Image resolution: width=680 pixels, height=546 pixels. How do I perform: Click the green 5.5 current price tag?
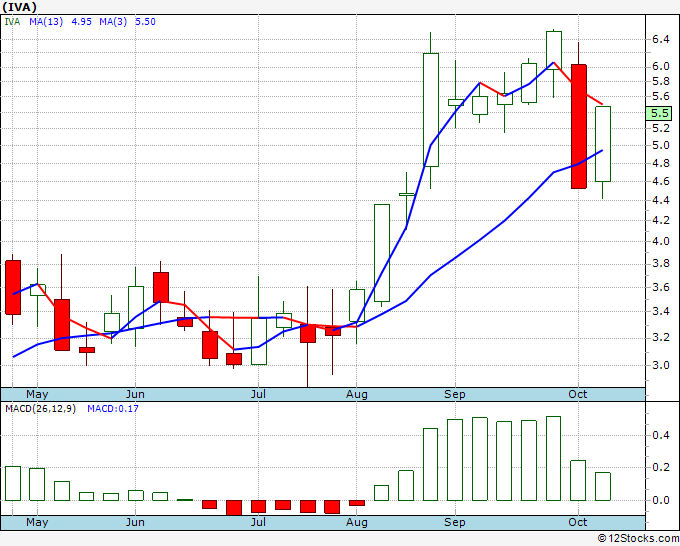coord(659,113)
